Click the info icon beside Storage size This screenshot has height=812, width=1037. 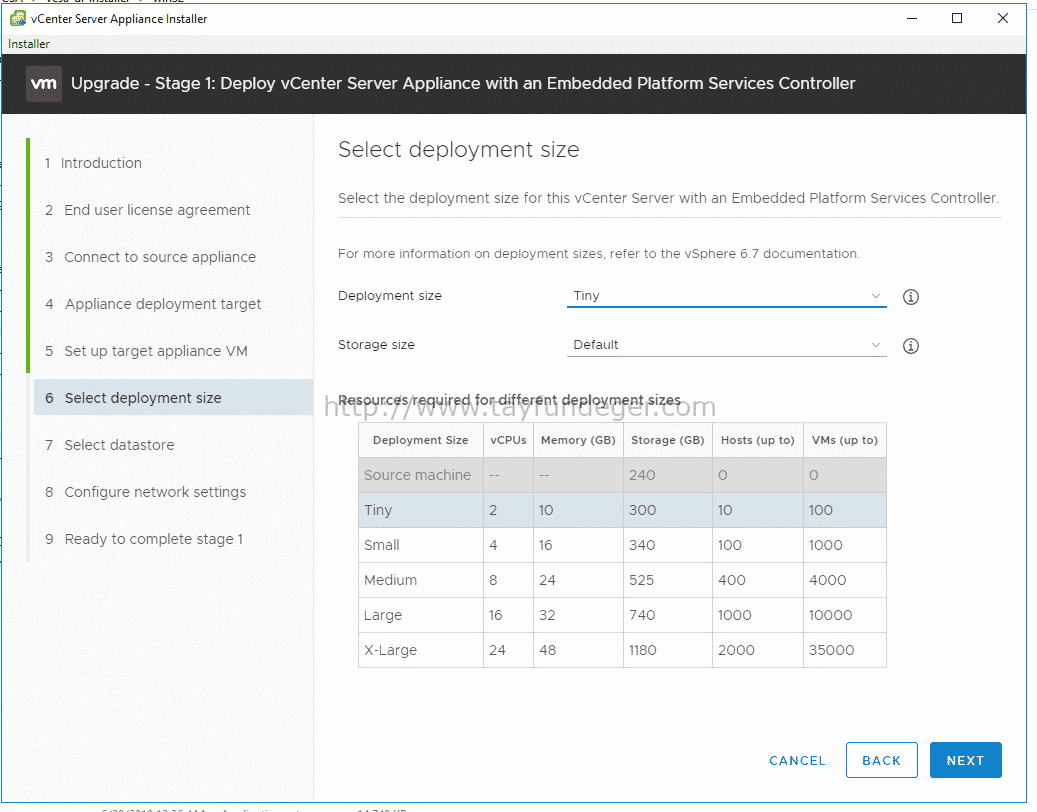pyautogui.click(x=911, y=346)
